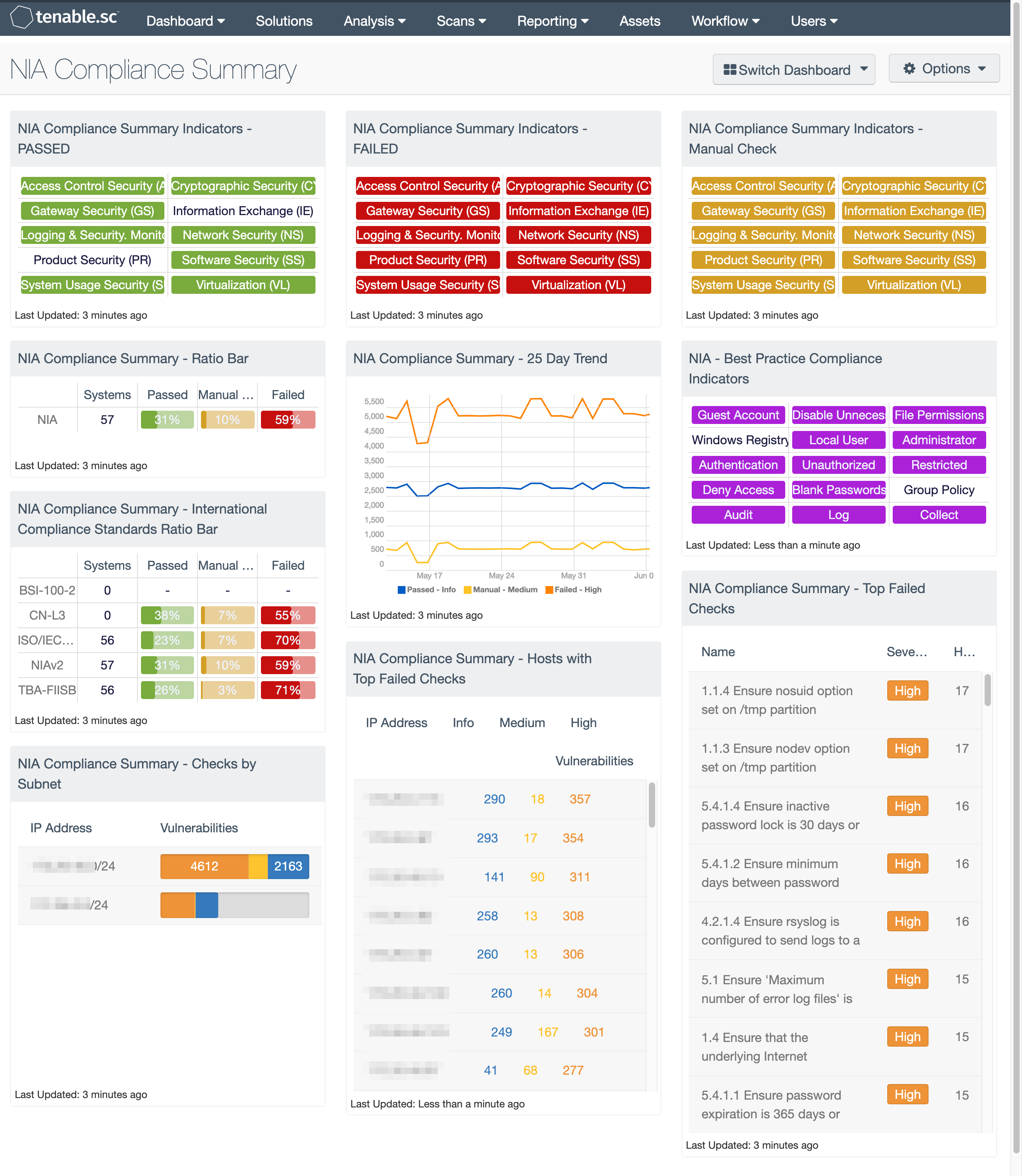
Task: Click the NIAv2 row label
Action: click(48, 665)
